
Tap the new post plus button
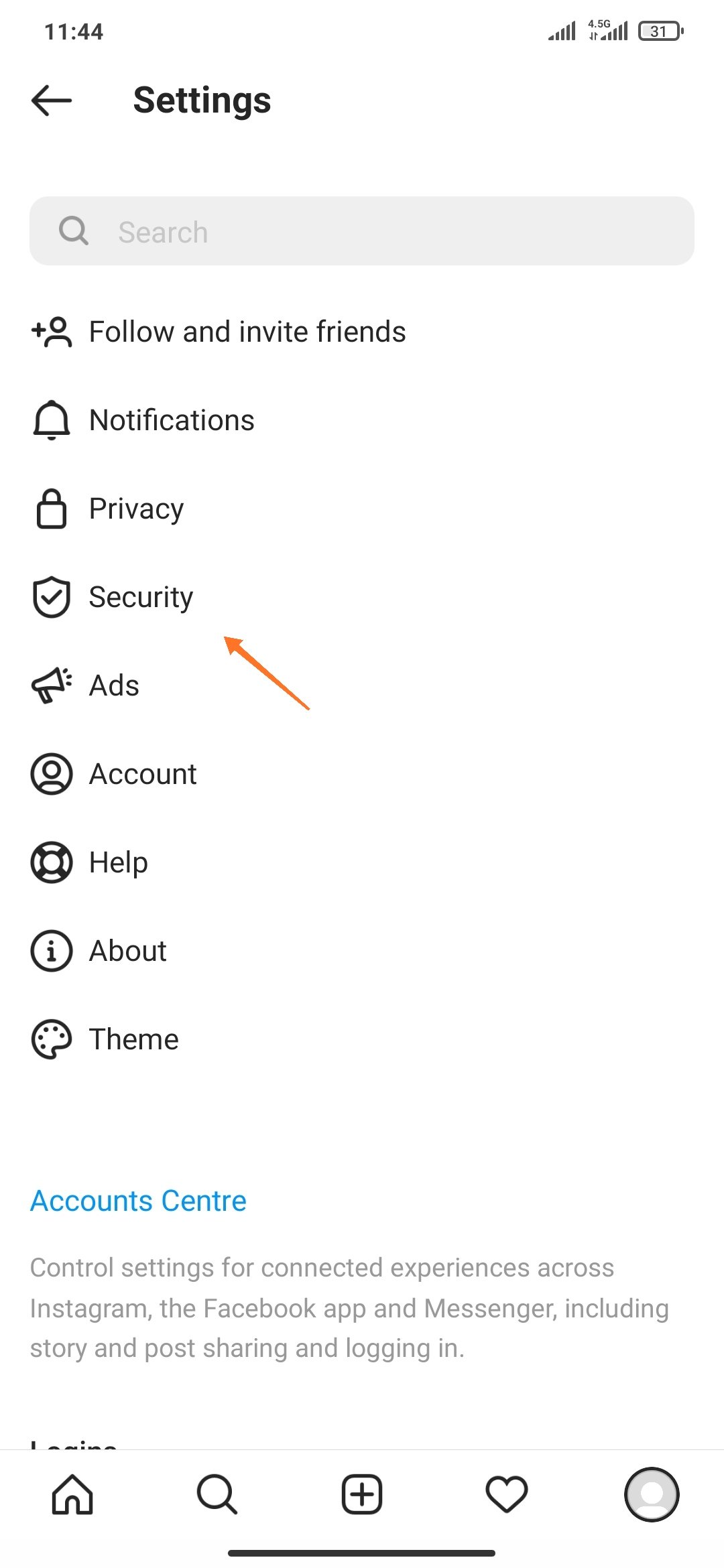(362, 1494)
